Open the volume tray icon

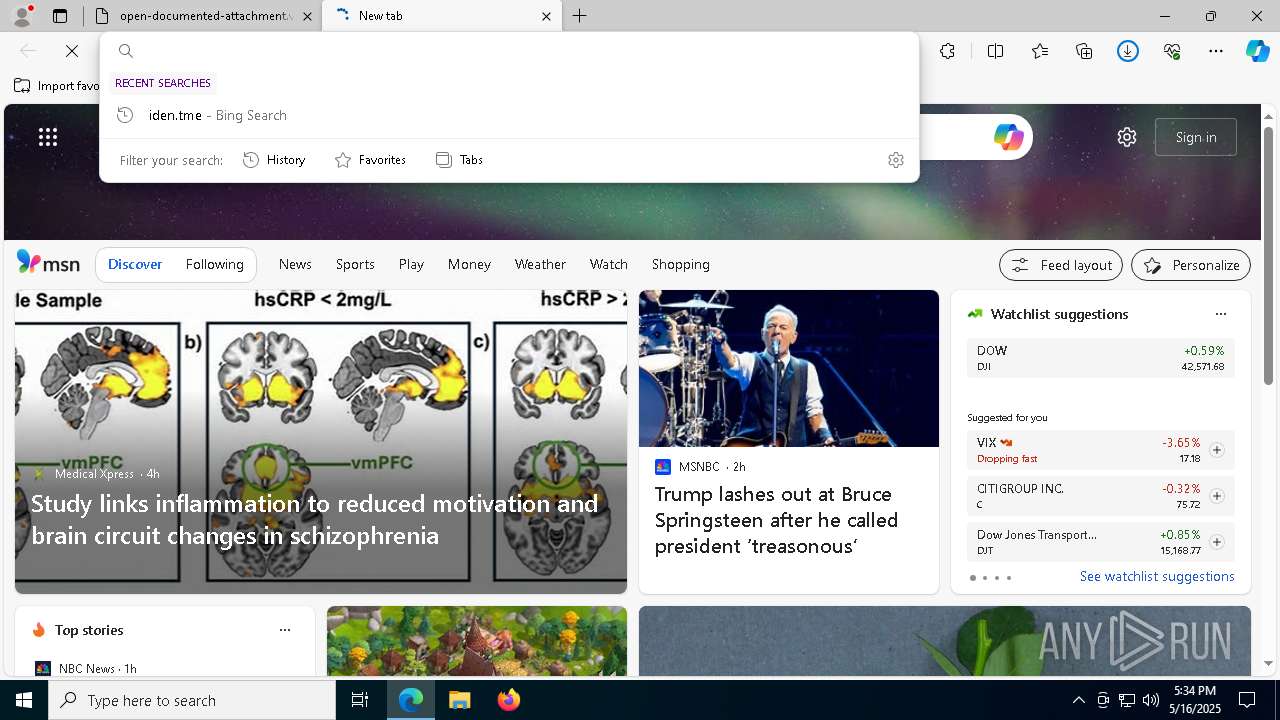(1150, 700)
